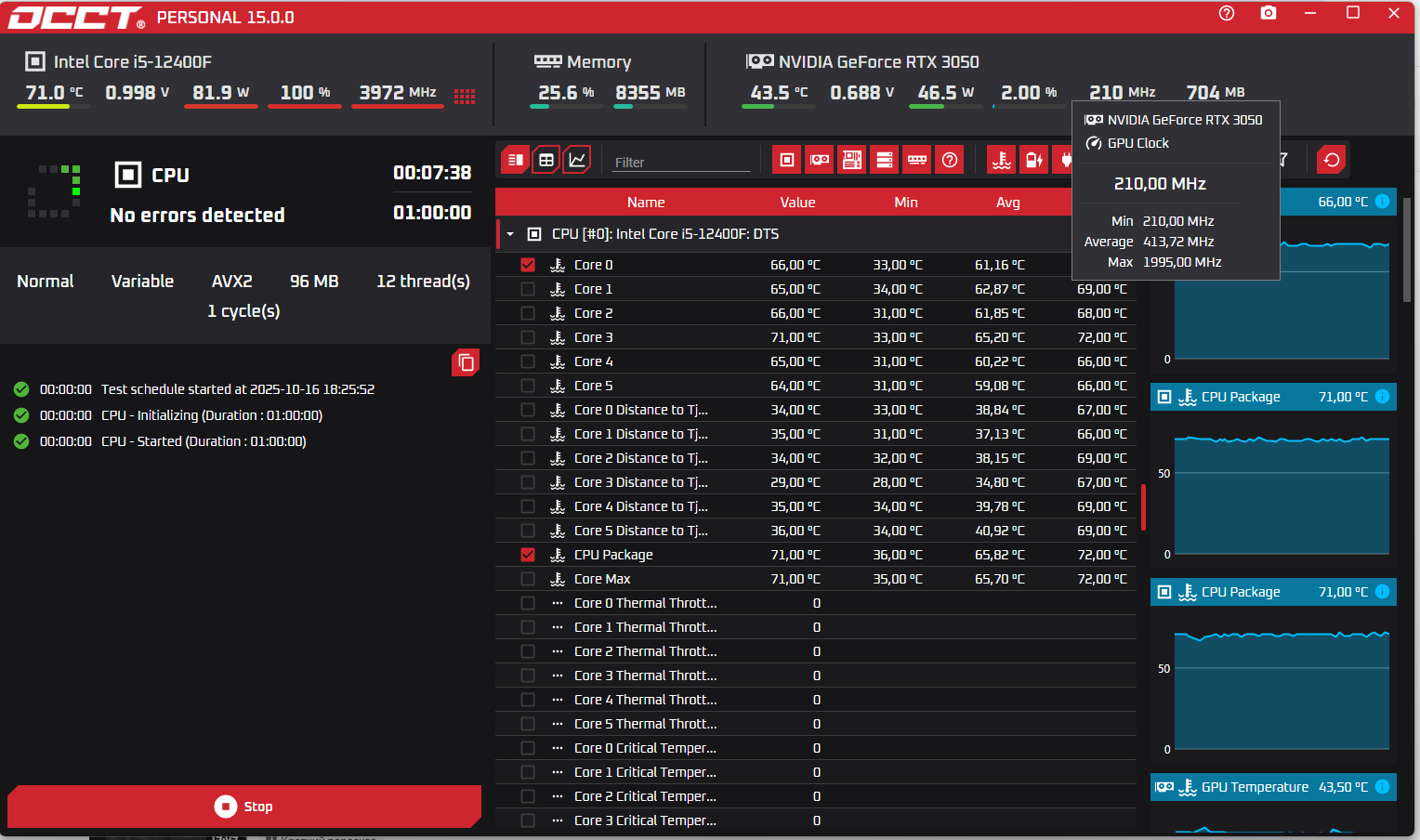Open the CPU core grid indicator

coord(465,96)
